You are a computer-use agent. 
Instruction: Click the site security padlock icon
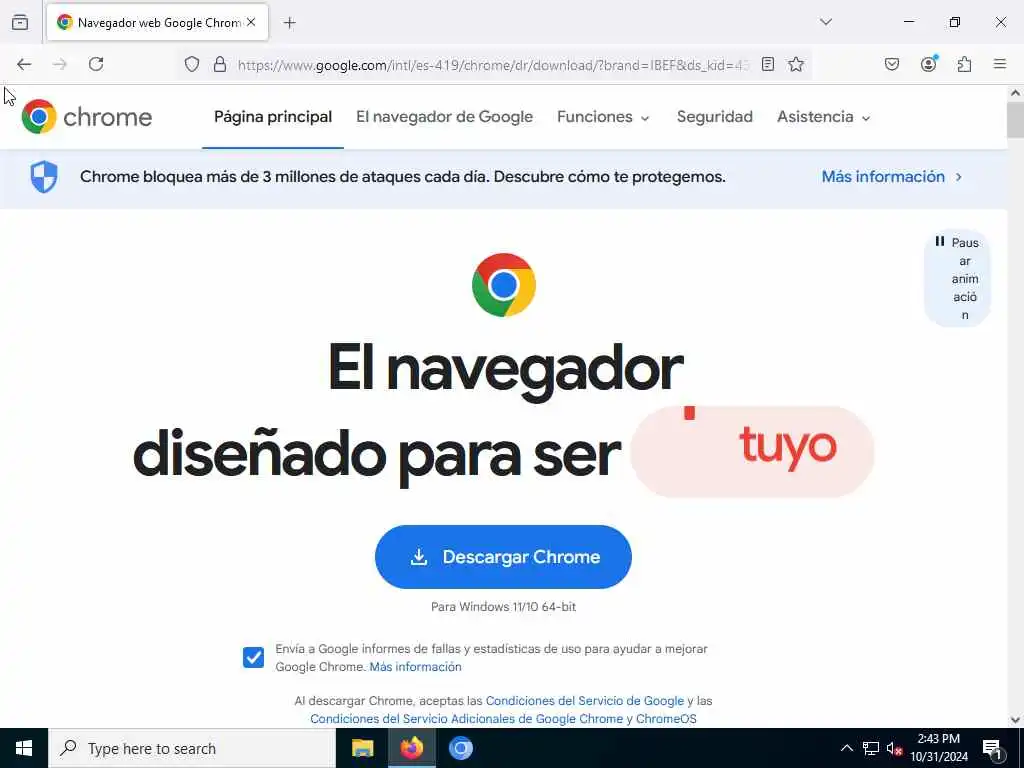(x=220, y=64)
